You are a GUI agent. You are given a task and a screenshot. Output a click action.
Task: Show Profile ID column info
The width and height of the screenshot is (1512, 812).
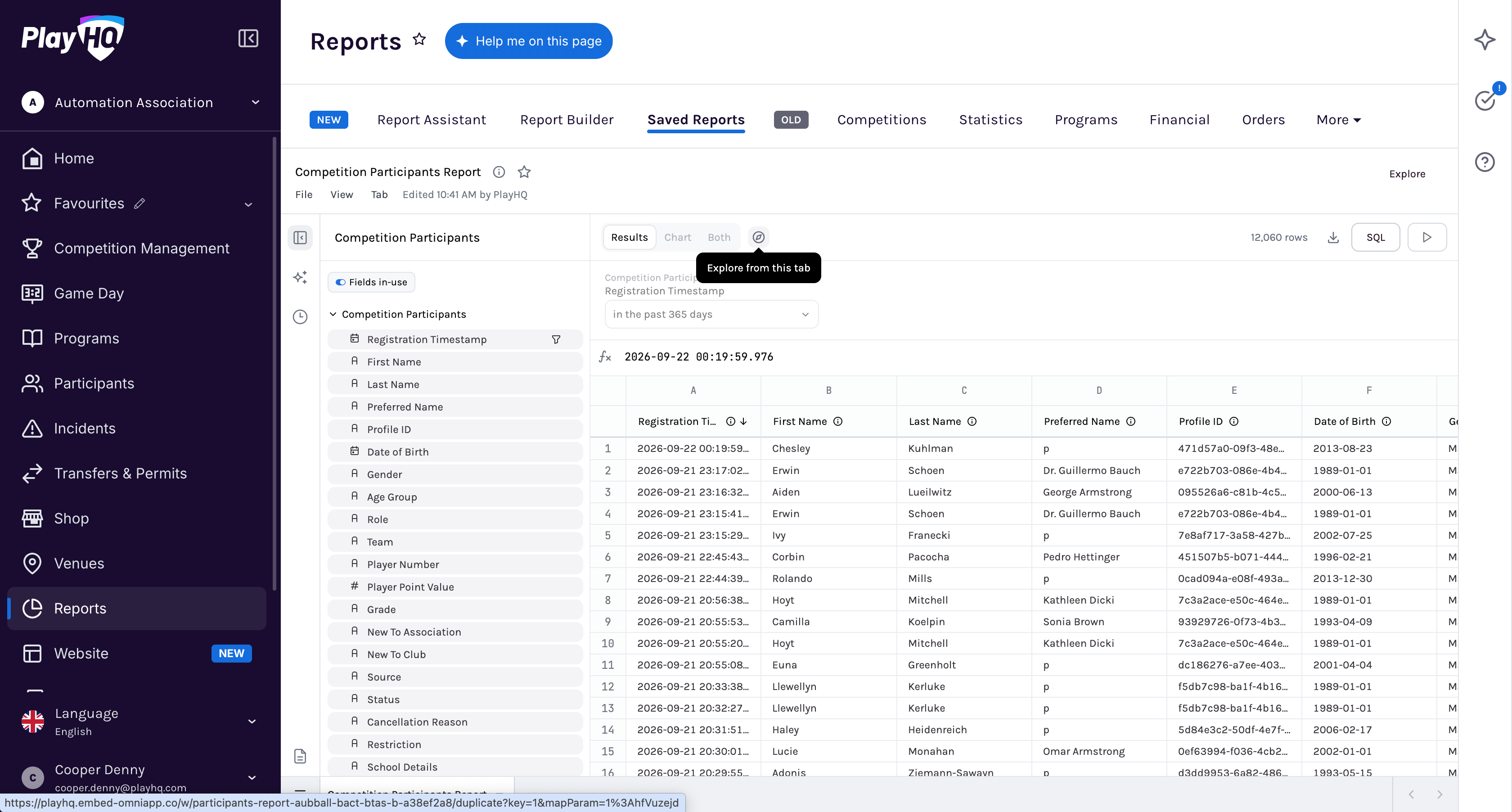(x=1234, y=422)
